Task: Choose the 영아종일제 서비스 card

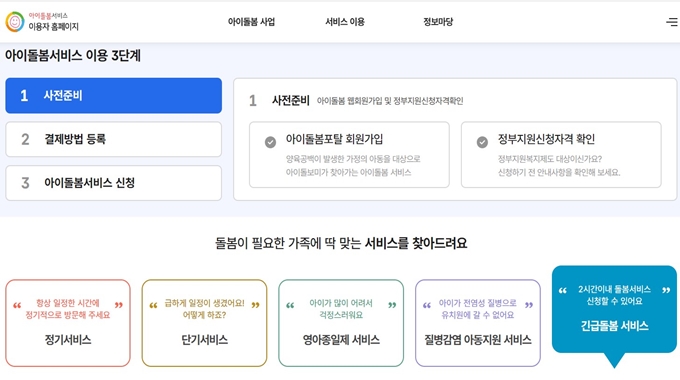Action: click(341, 323)
